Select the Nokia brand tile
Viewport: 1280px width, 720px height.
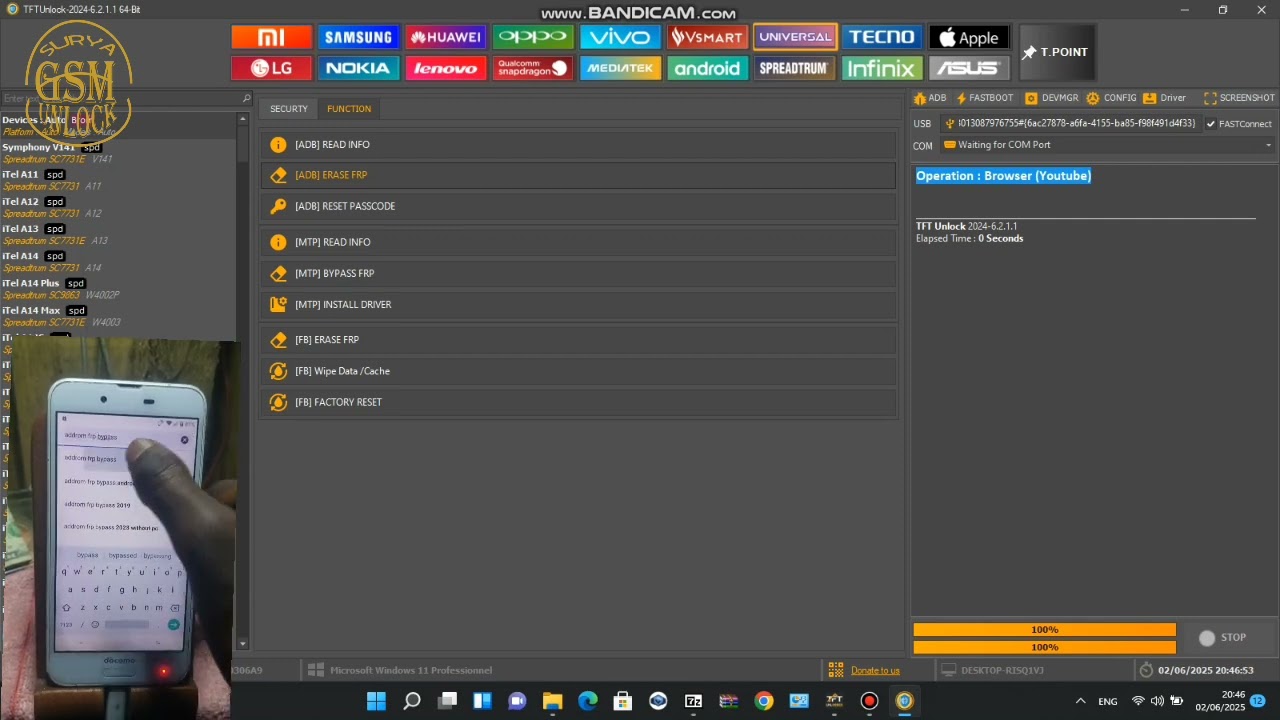point(358,68)
